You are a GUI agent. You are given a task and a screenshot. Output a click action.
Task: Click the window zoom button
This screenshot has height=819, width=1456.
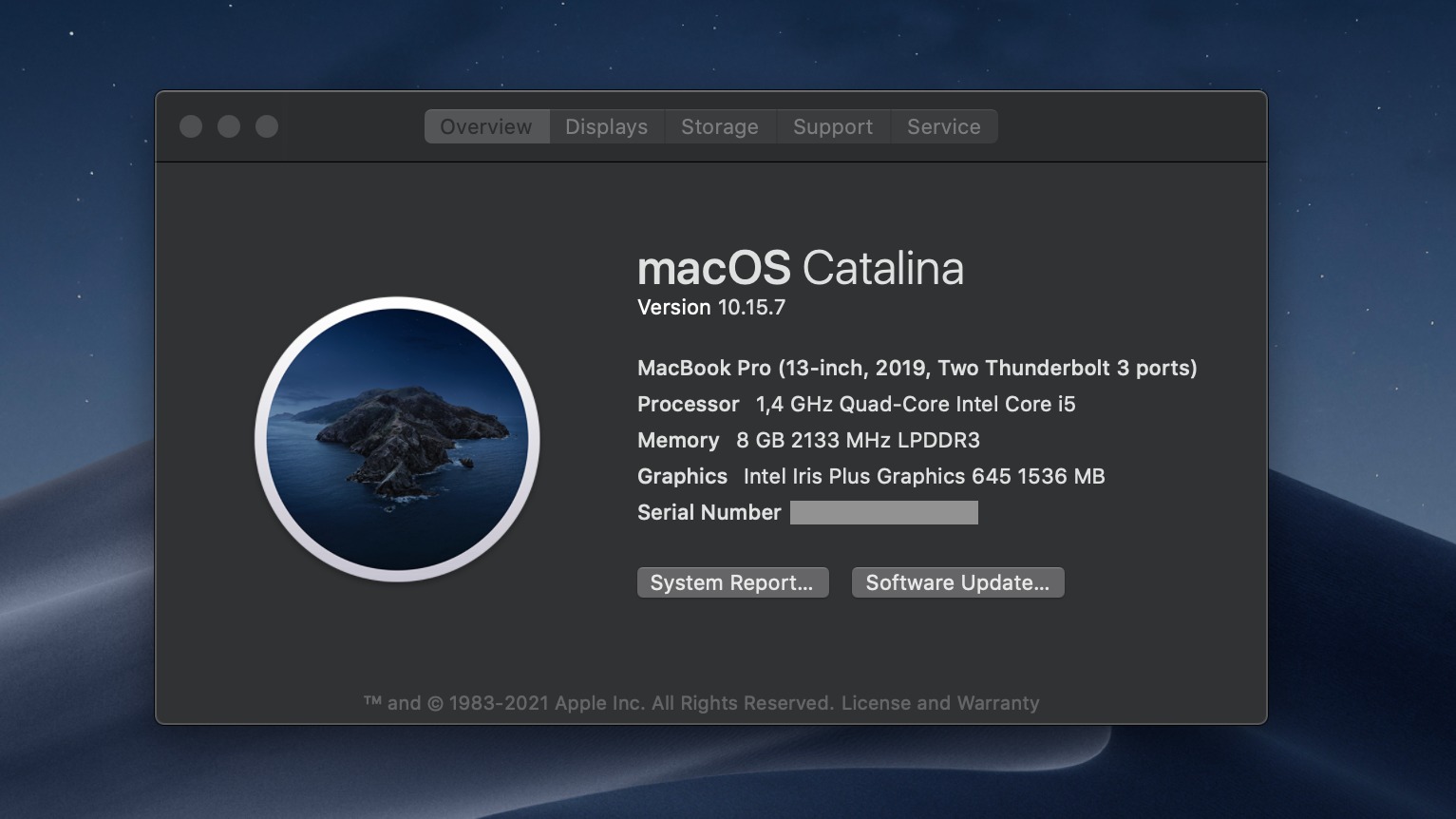[267, 126]
